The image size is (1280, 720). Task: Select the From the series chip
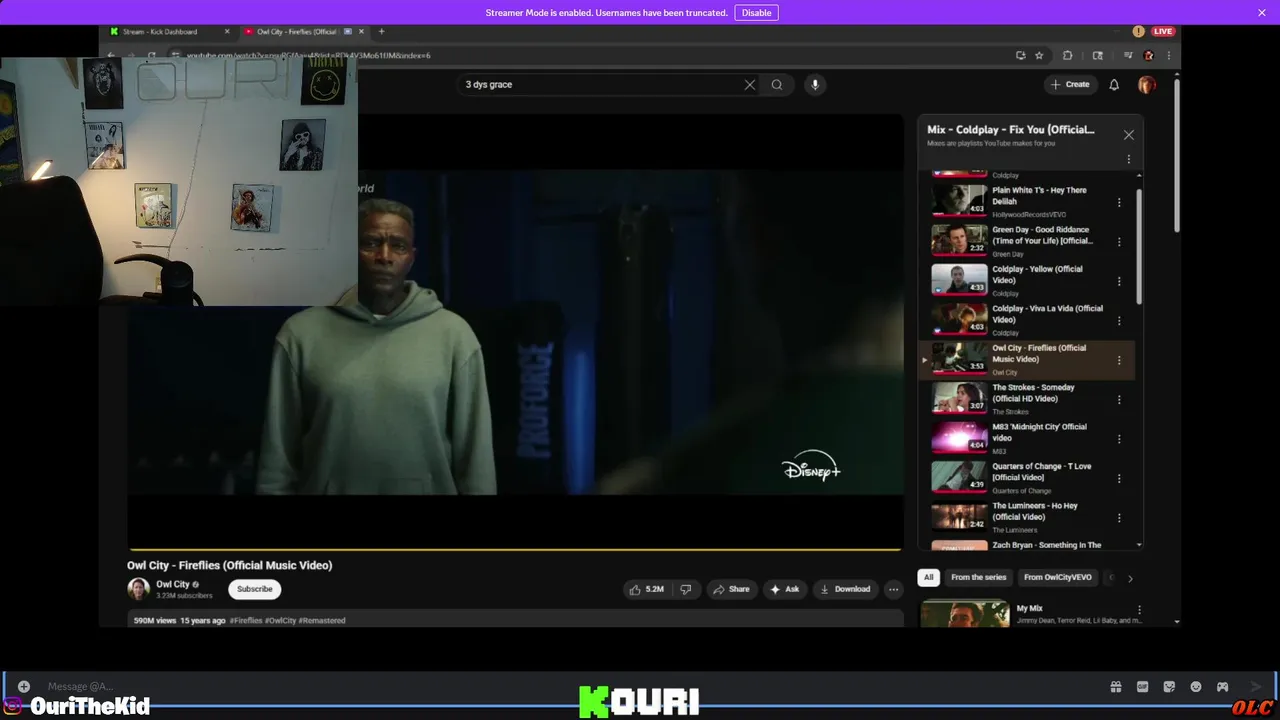coord(978,577)
